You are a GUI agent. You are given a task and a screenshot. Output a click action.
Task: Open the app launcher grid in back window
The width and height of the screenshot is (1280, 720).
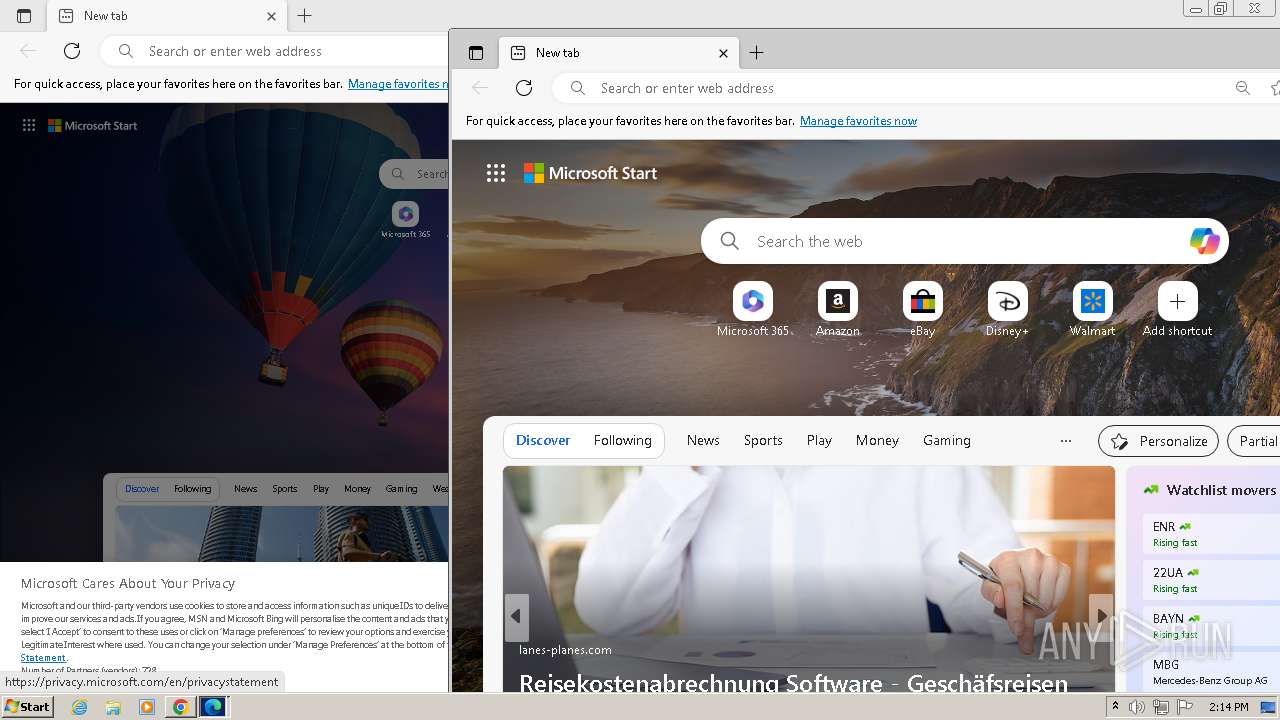click(x=29, y=125)
